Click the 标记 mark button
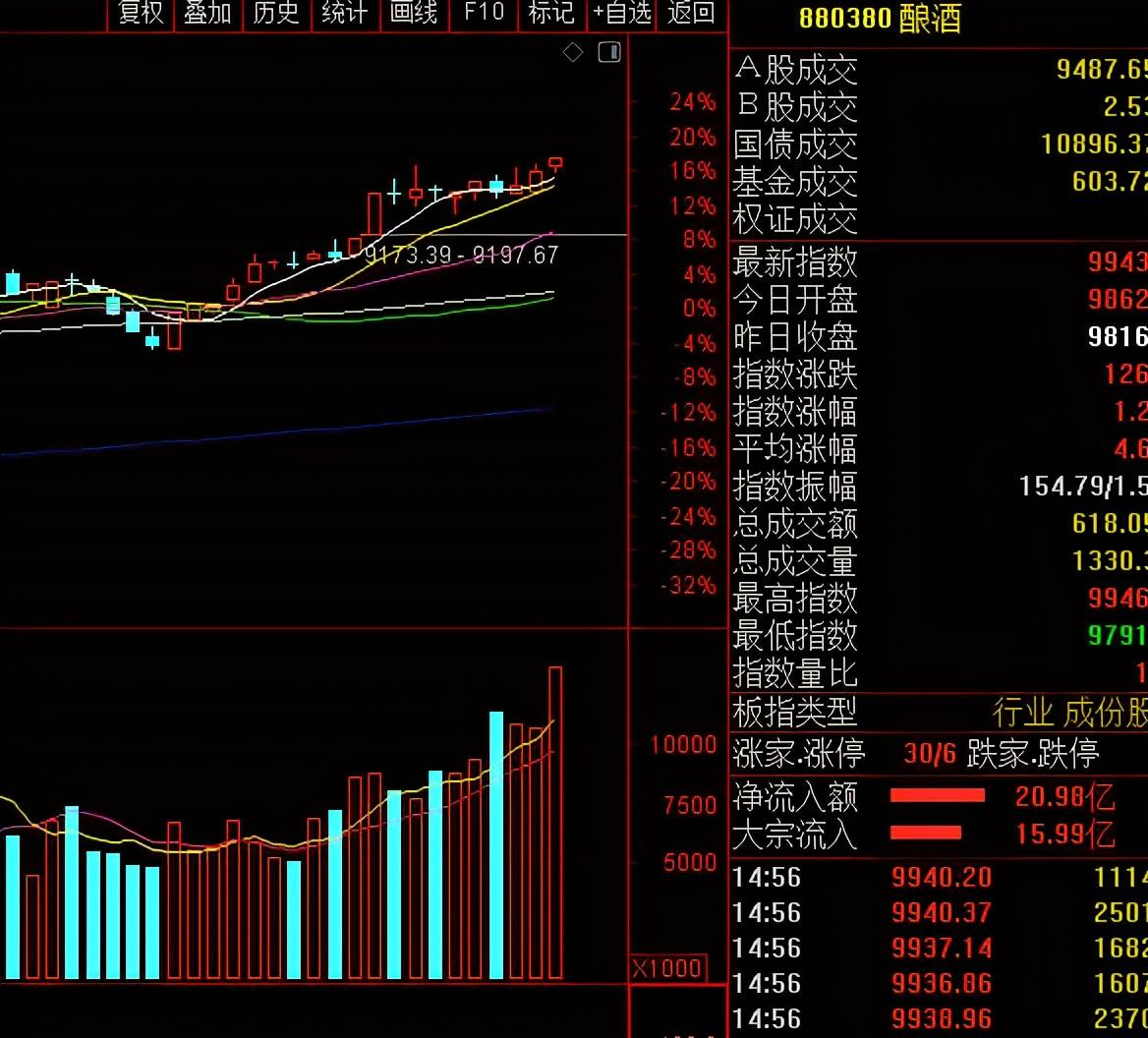1148x1038 pixels. (552, 13)
